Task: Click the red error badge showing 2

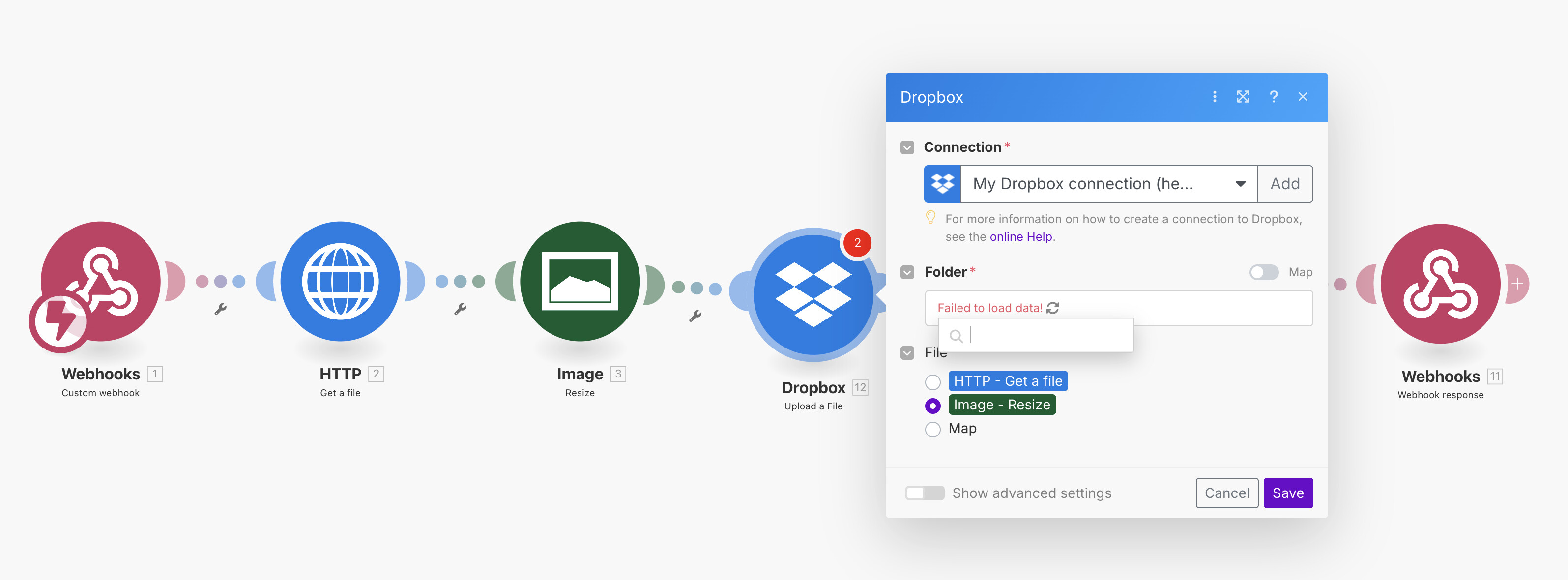Action: point(857,243)
